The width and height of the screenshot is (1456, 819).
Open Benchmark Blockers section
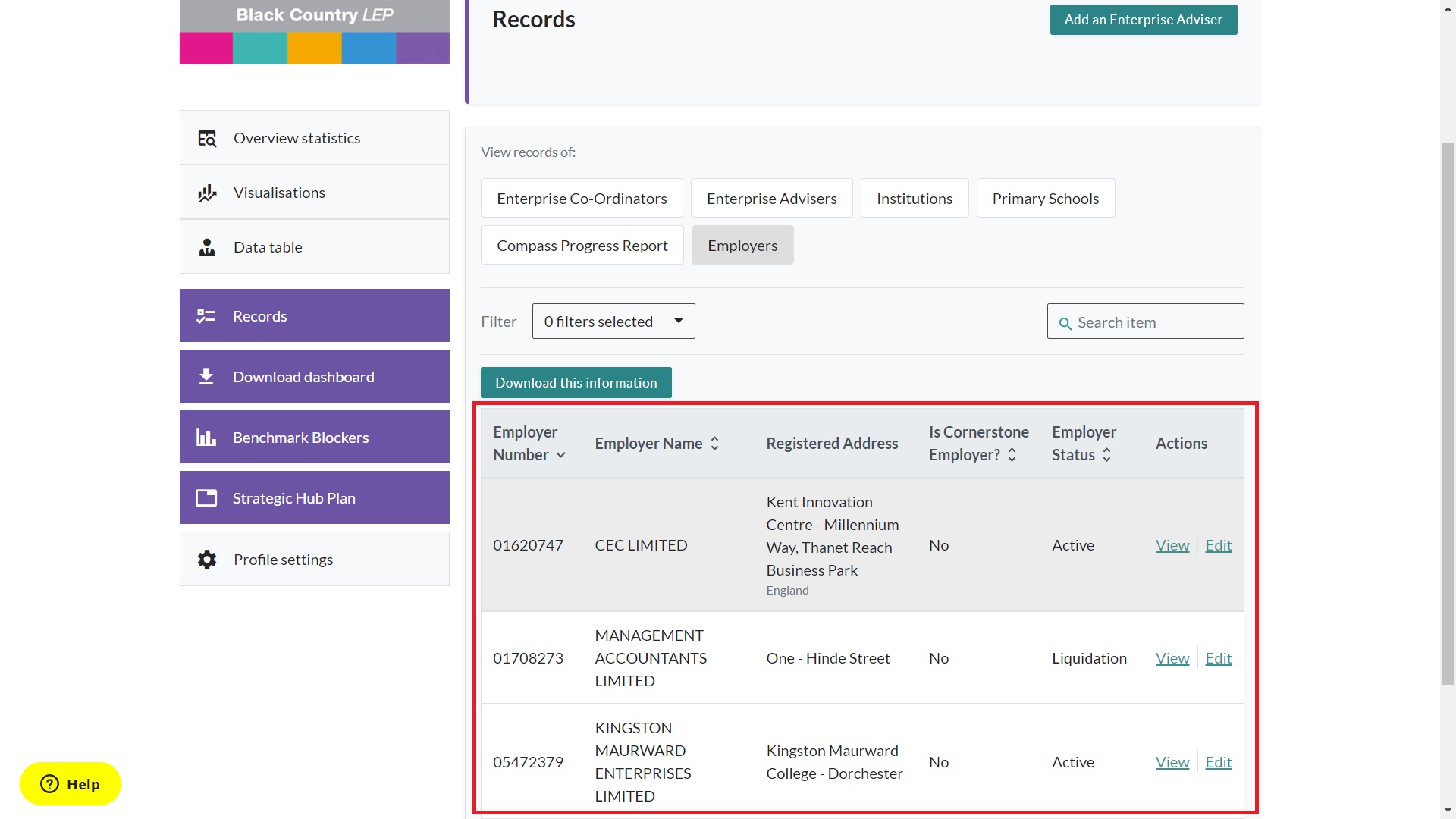pyautogui.click(x=315, y=438)
